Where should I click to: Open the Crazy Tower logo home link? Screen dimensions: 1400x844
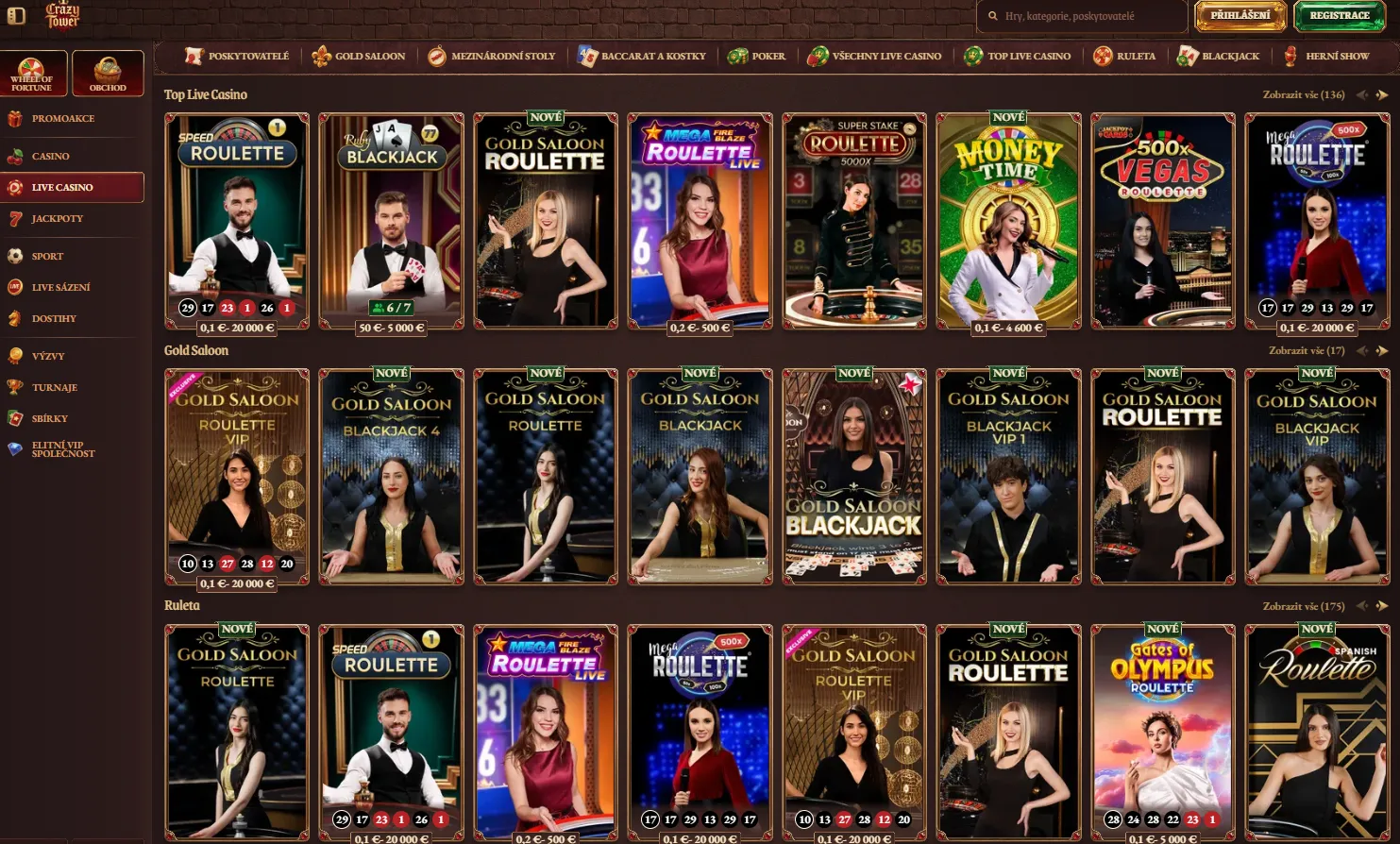click(x=62, y=15)
